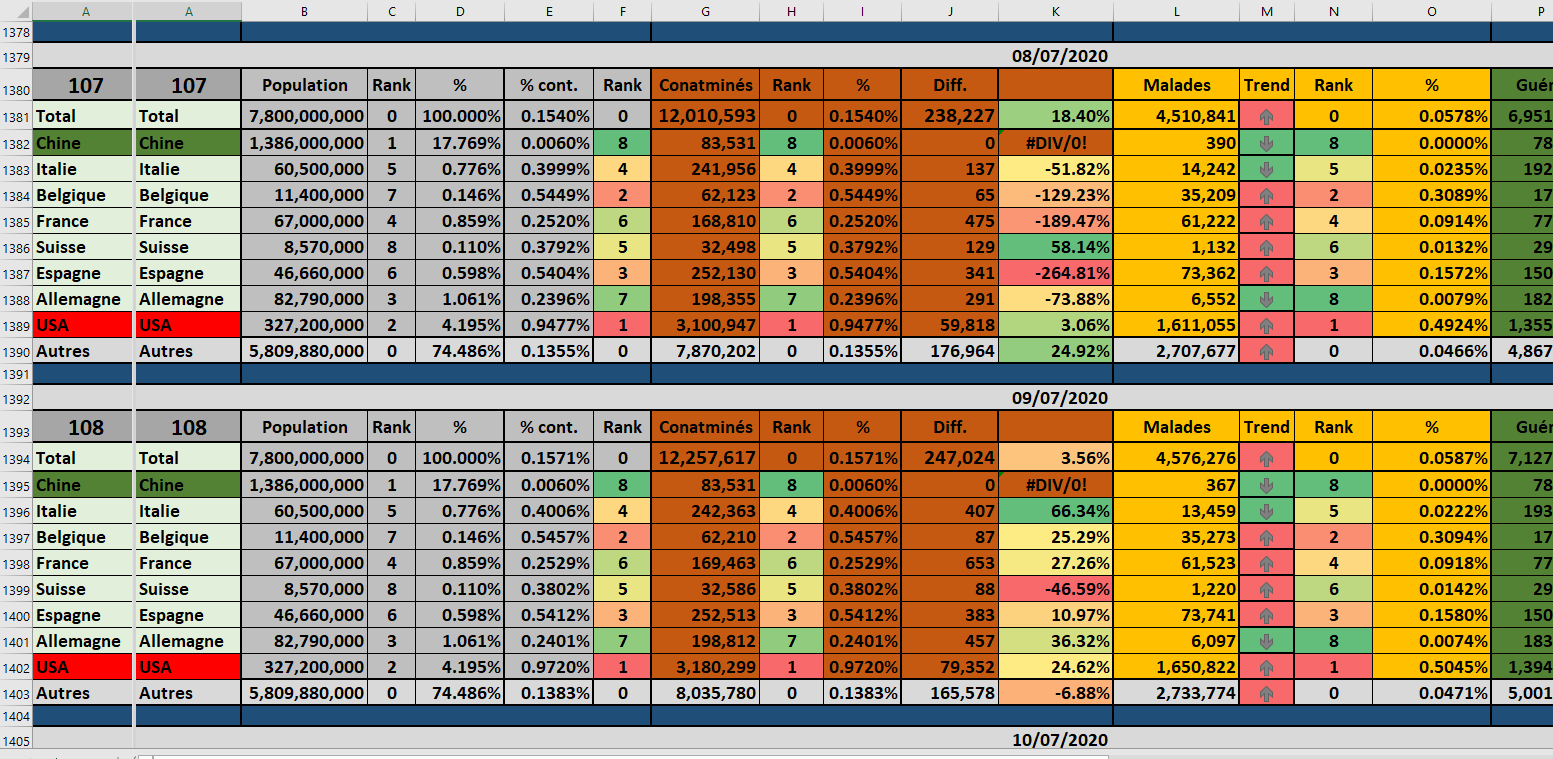1553x759 pixels.
Task: Select cell containing 3,180,299
Action: pos(705,667)
